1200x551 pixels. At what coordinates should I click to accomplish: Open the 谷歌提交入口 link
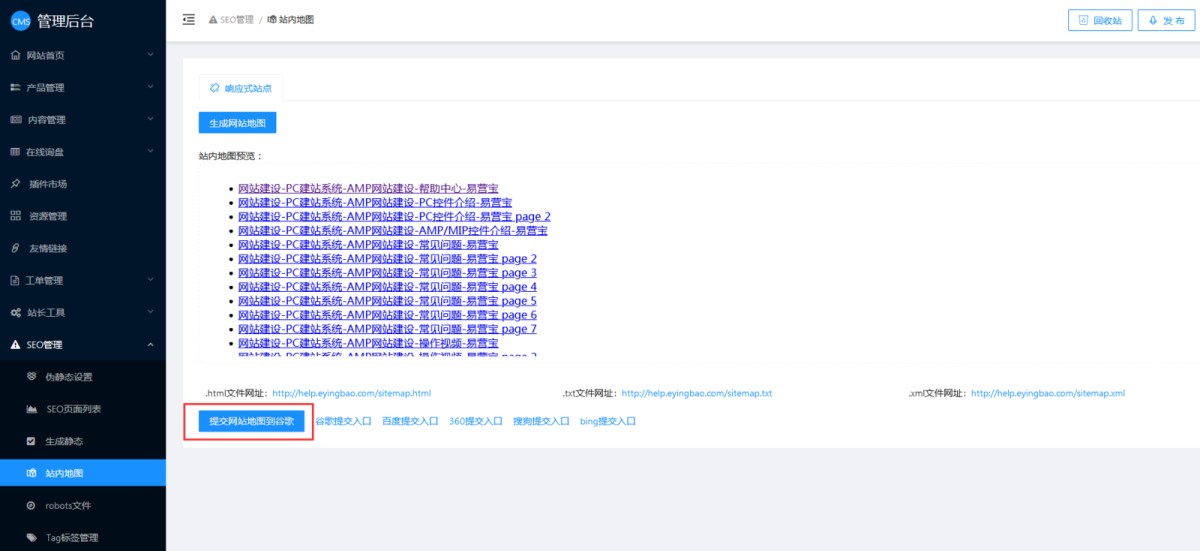(343, 422)
